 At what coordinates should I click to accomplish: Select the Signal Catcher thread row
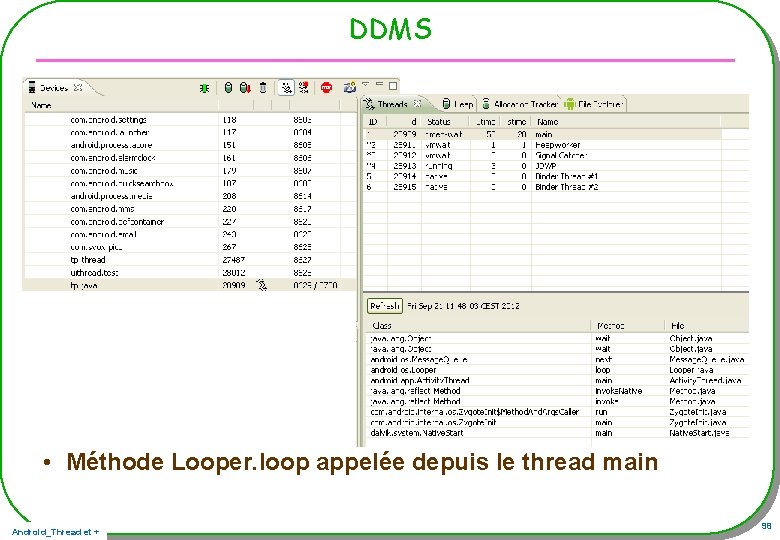542,156
